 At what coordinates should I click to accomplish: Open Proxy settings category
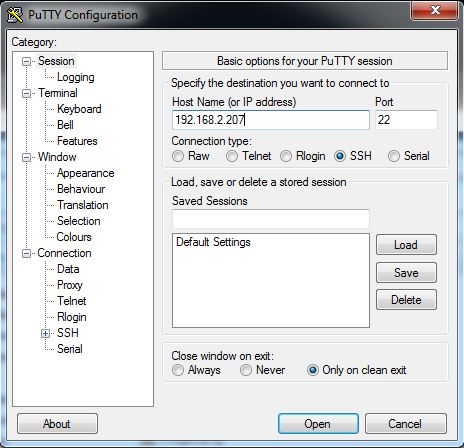point(70,285)
